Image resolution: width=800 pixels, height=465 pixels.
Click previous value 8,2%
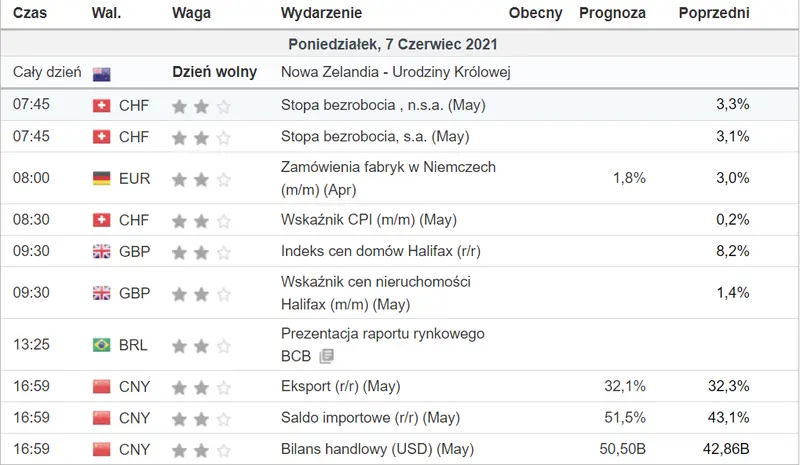click(733, 251)
